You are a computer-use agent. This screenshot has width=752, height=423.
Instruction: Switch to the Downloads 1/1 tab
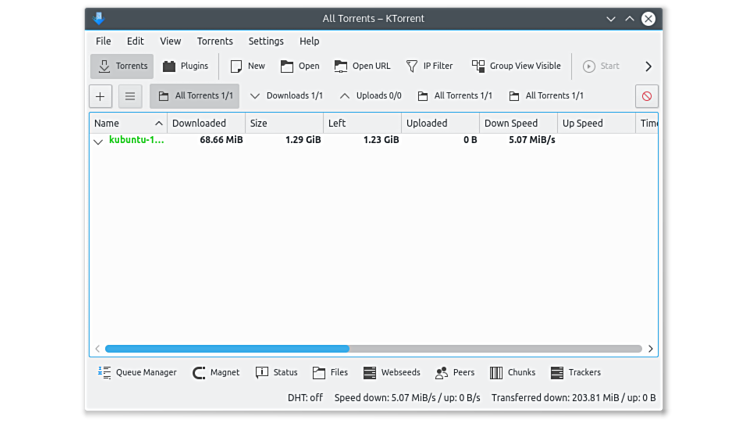[286, 96]
